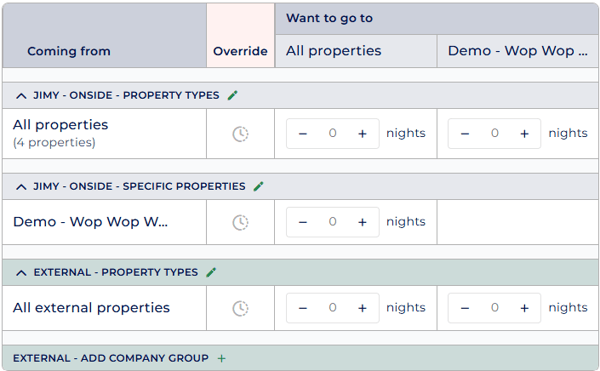Increase nights for All properties to All properties

pos(362,133)
